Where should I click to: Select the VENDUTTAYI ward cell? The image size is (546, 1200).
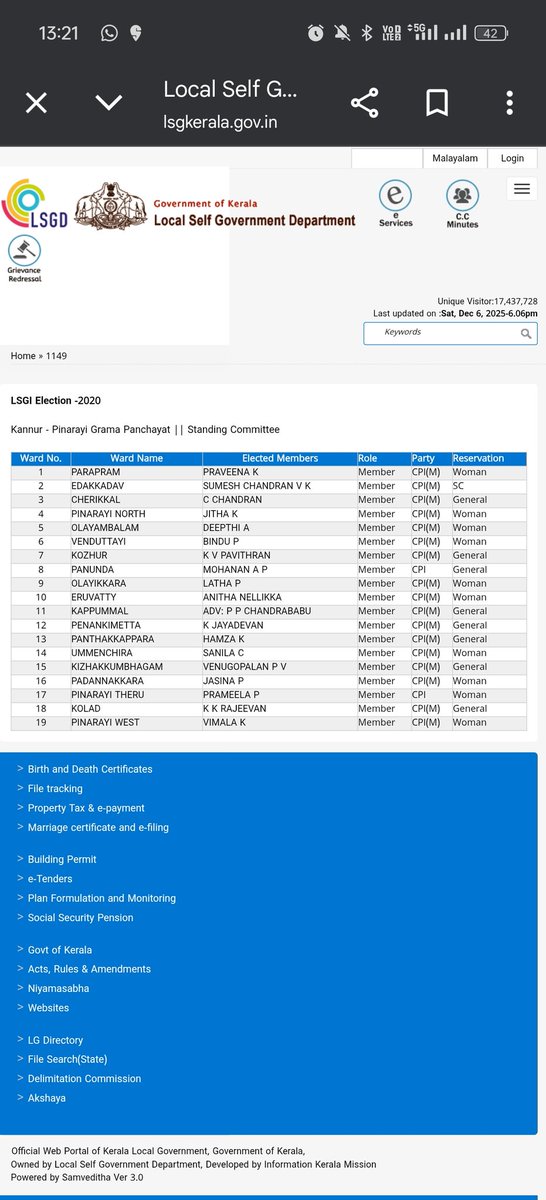(136, 541)
